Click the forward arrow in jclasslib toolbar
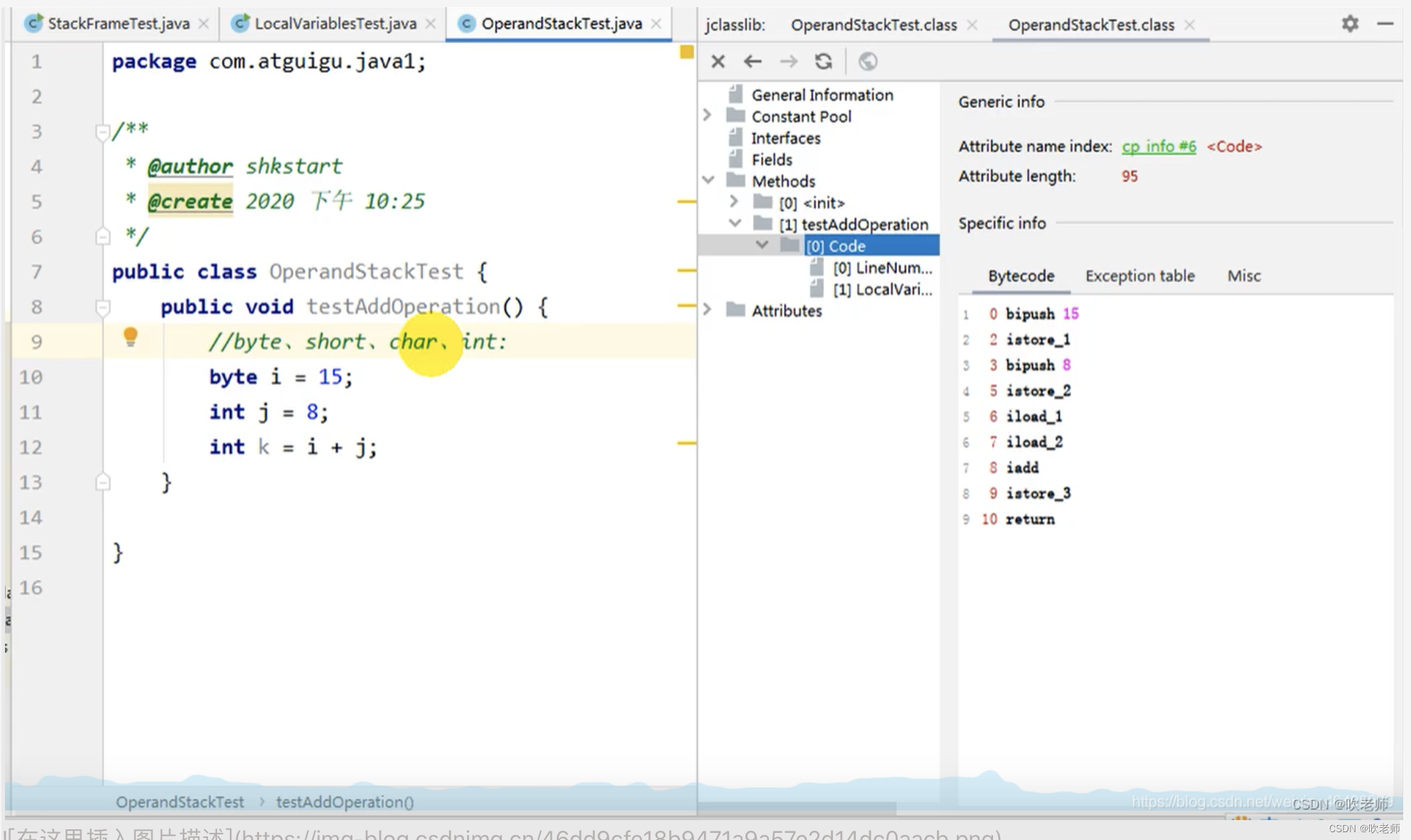This screenshot has height=840, width=1411. (x=788, y=62)
